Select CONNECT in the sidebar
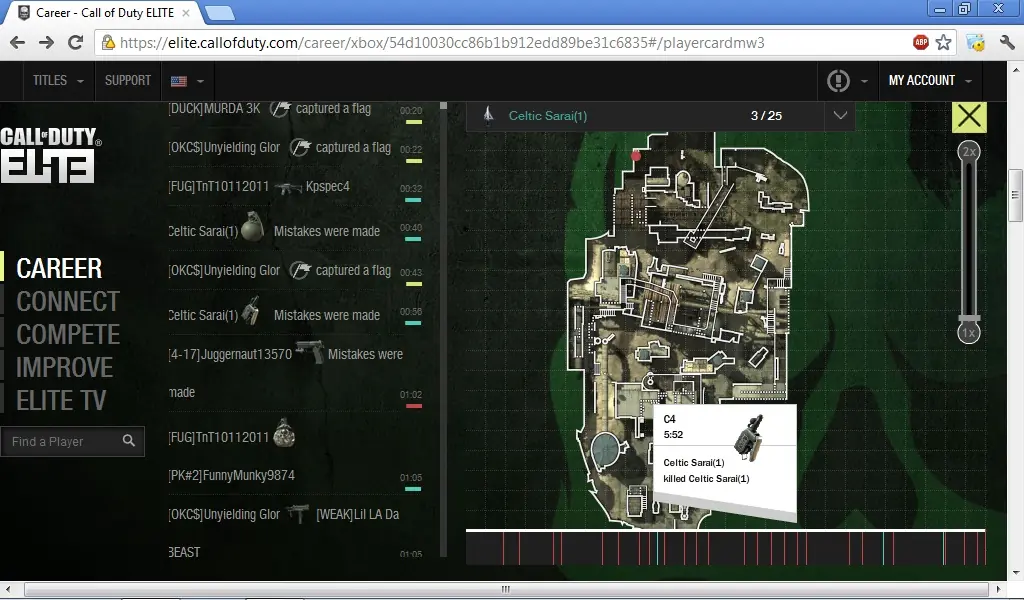1024x600 pixels. click(x=68, y=302)
